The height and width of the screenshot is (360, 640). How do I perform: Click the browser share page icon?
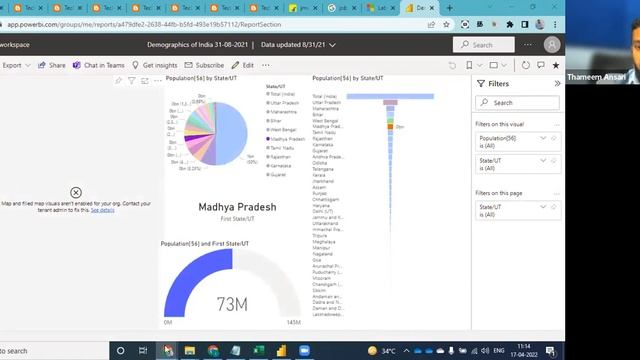point(431,24)
